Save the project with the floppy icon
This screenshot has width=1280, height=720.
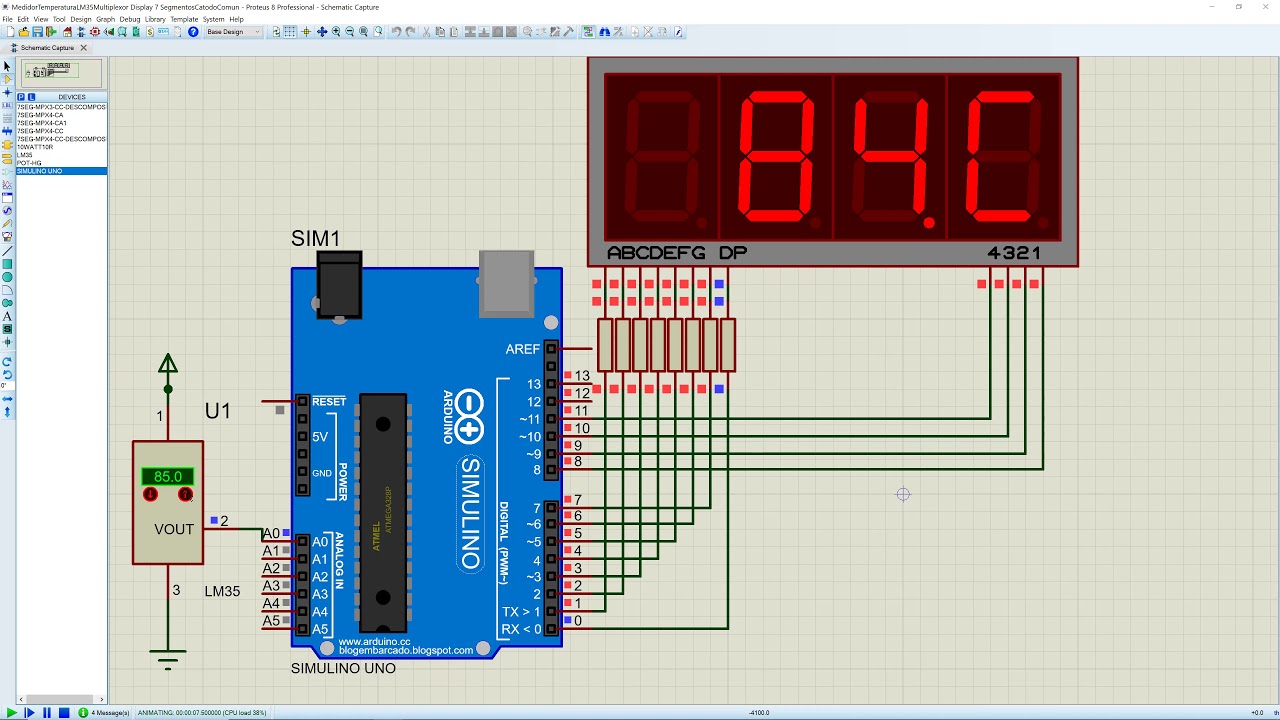click(37, 32)
